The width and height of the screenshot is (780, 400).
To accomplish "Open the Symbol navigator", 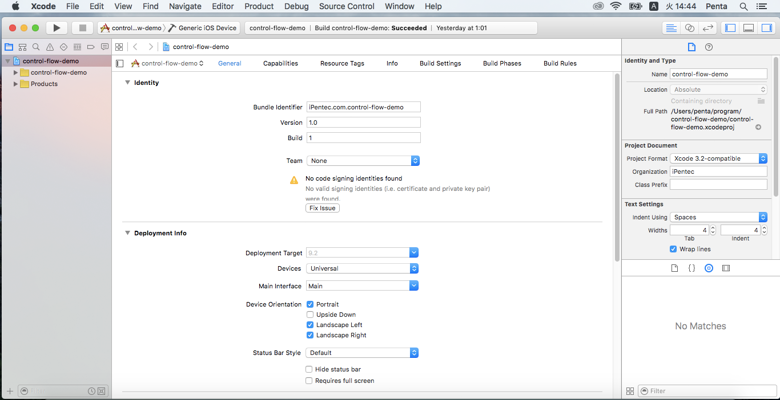I will (x=22, y=47).
